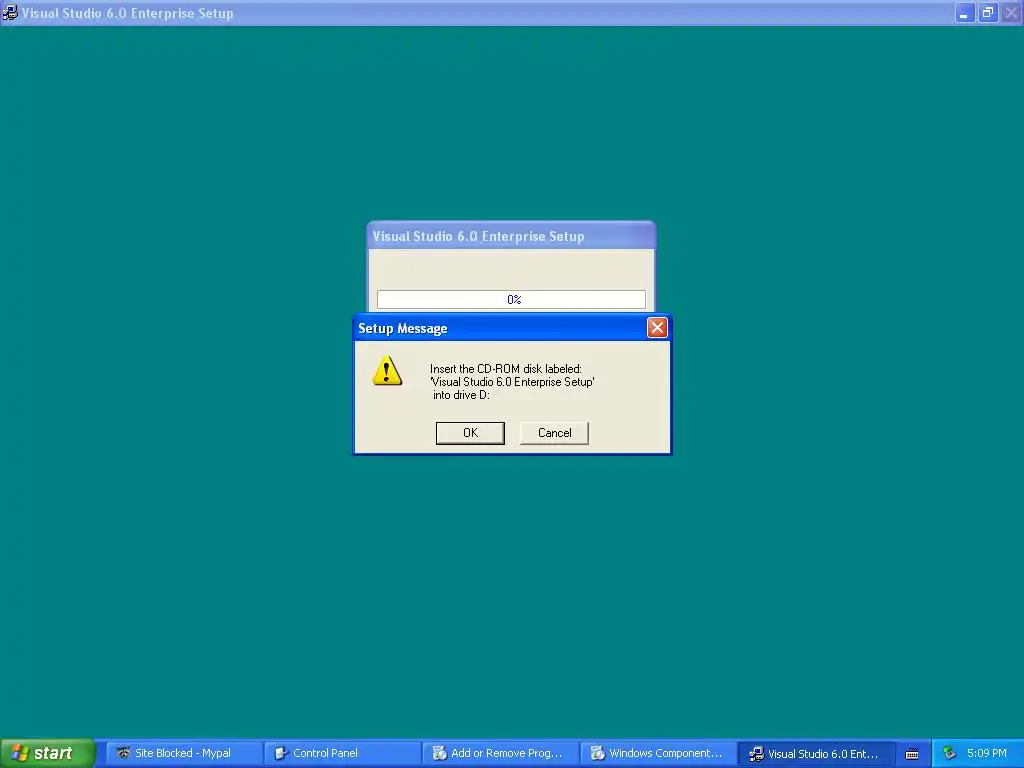Confirm the Setup Message with OK

[x=470, y=433]
